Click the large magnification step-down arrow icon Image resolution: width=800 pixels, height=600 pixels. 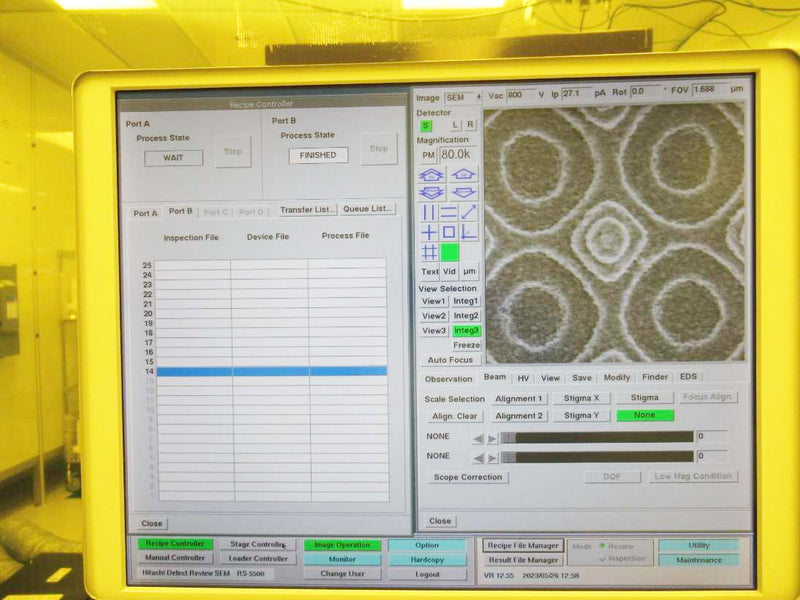point(432,193)
